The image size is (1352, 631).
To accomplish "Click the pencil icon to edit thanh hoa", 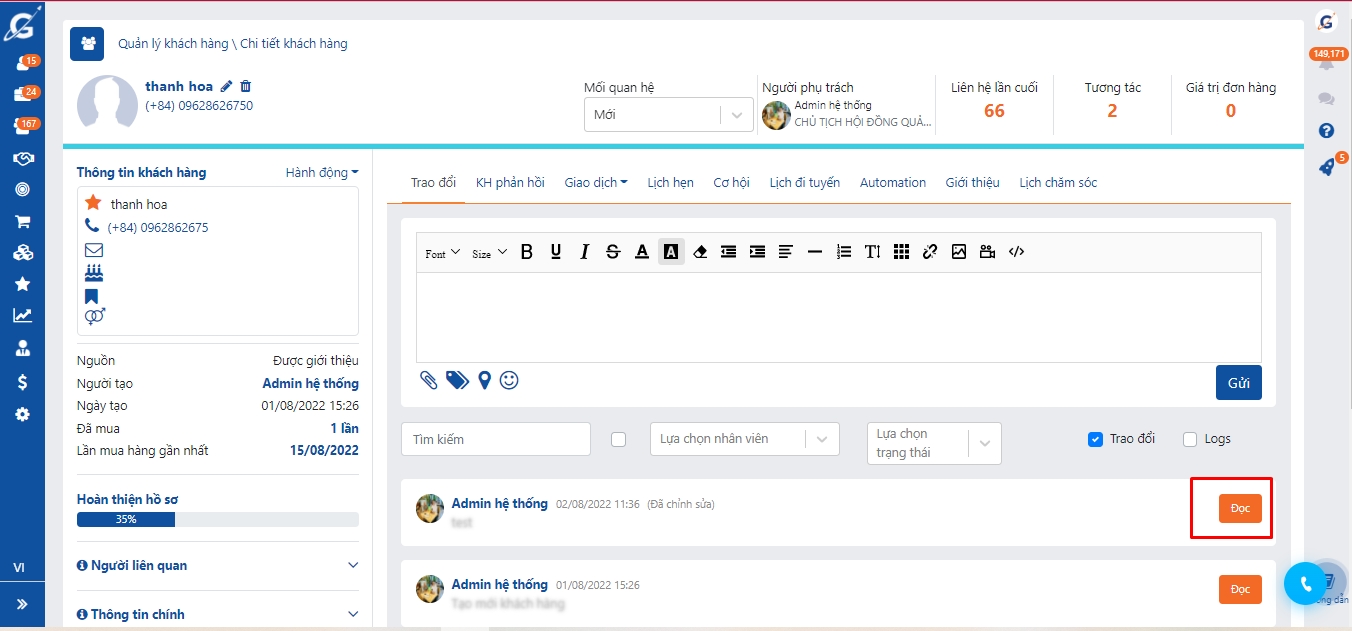I will 227,87.
